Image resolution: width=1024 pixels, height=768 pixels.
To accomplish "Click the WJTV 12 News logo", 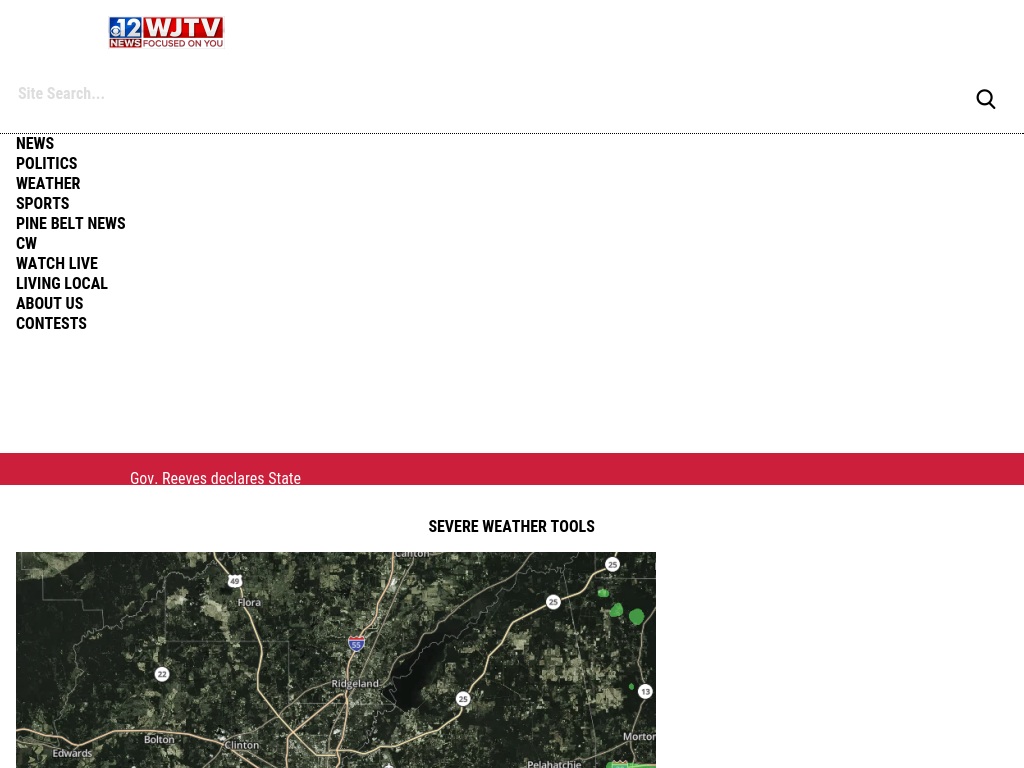I will (167, 33).
